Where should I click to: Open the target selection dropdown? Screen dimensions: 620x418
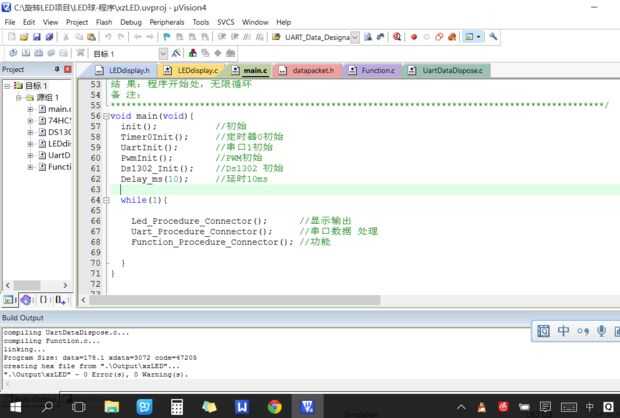pos(163,54)
